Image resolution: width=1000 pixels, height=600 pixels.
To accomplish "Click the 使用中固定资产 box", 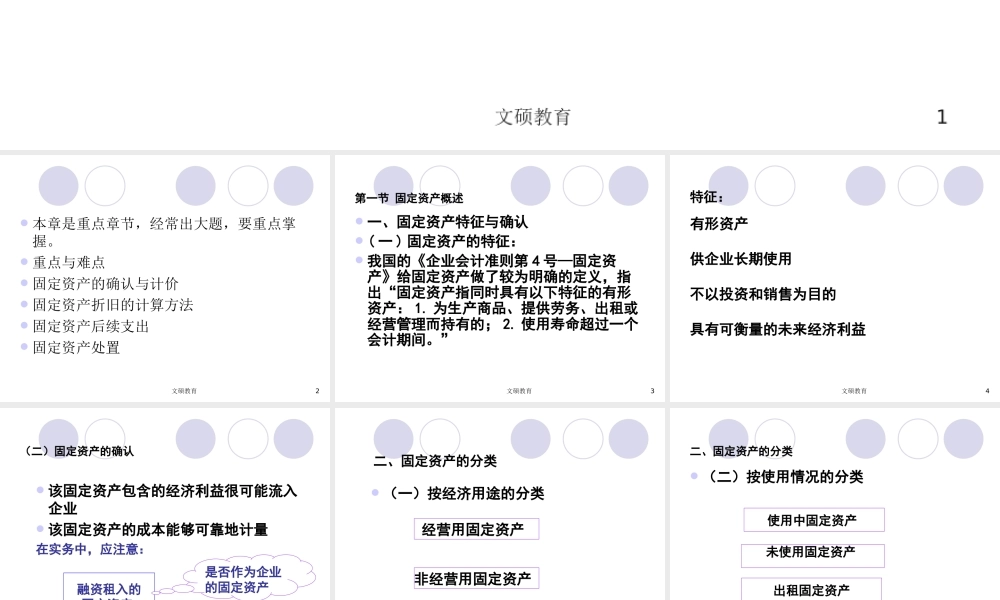I will (813, 519).
